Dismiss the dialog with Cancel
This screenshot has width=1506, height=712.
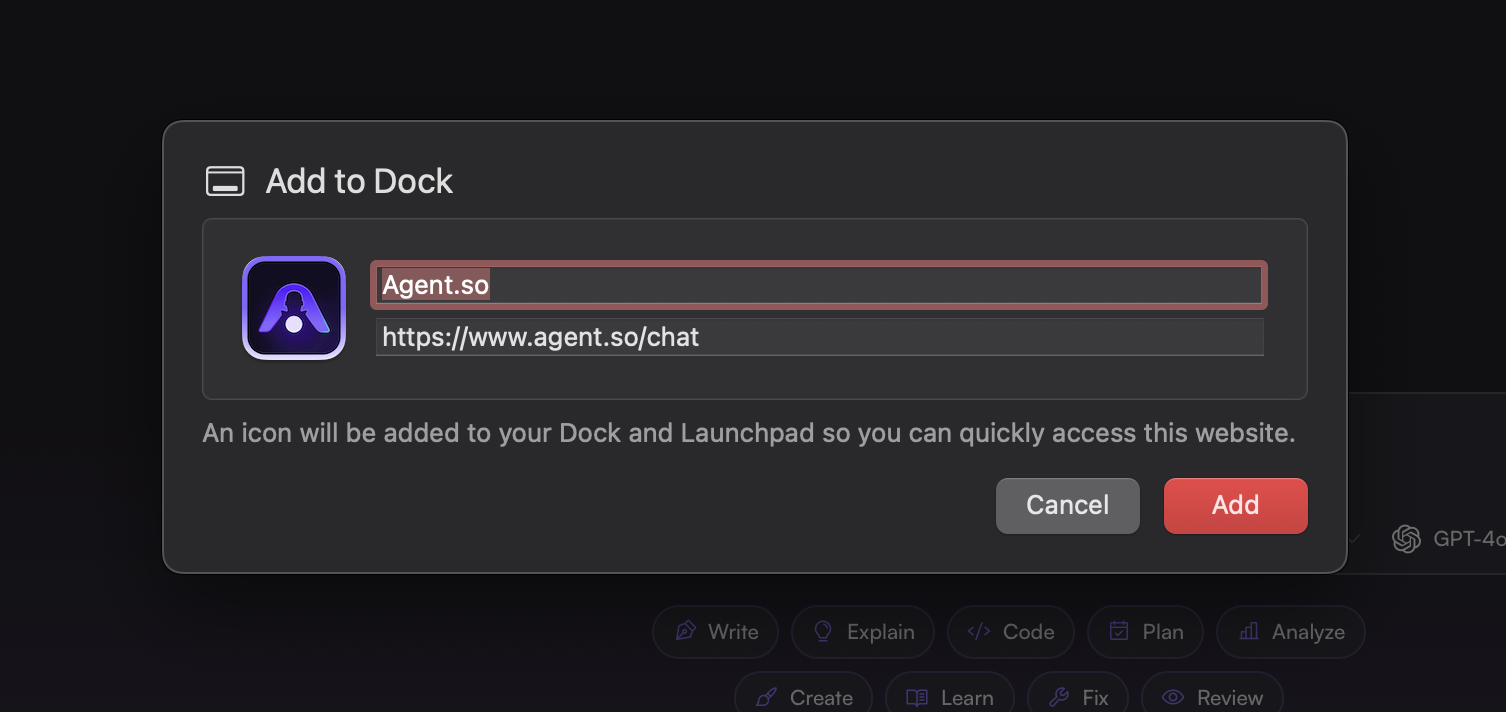1068,505
